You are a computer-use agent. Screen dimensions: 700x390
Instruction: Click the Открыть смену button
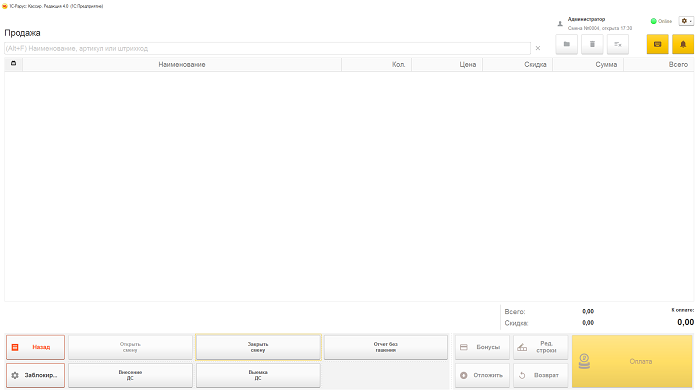click(x=130, y=347)
